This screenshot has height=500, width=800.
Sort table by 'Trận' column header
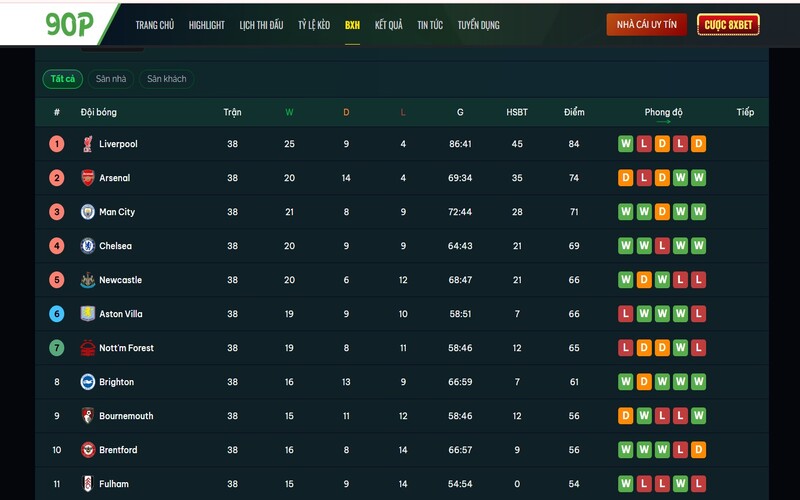click(x=232, y=112)
